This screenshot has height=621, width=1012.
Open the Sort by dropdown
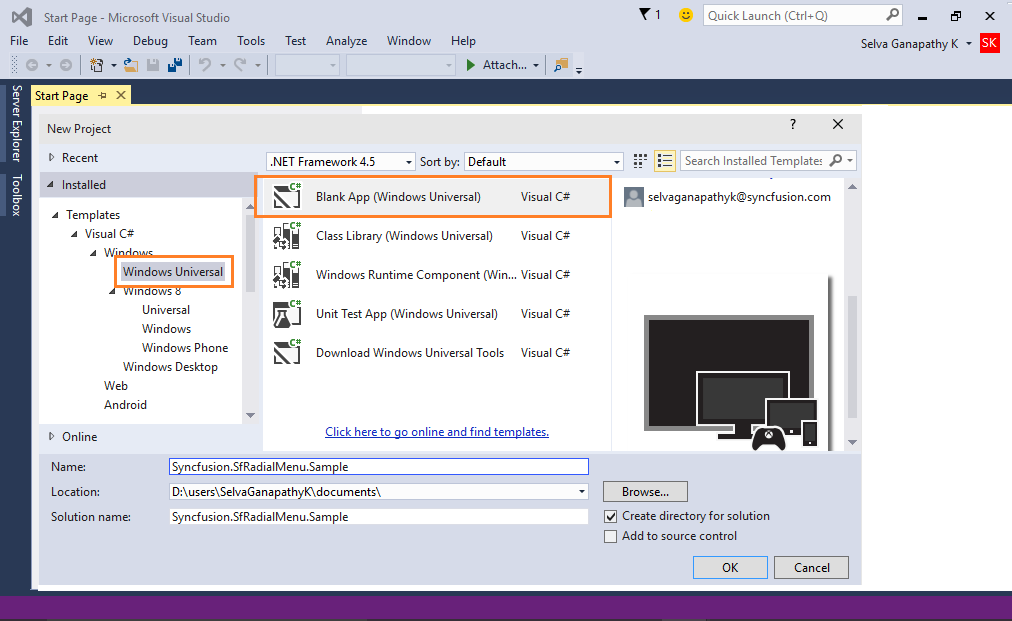click(x=546, y=162)
